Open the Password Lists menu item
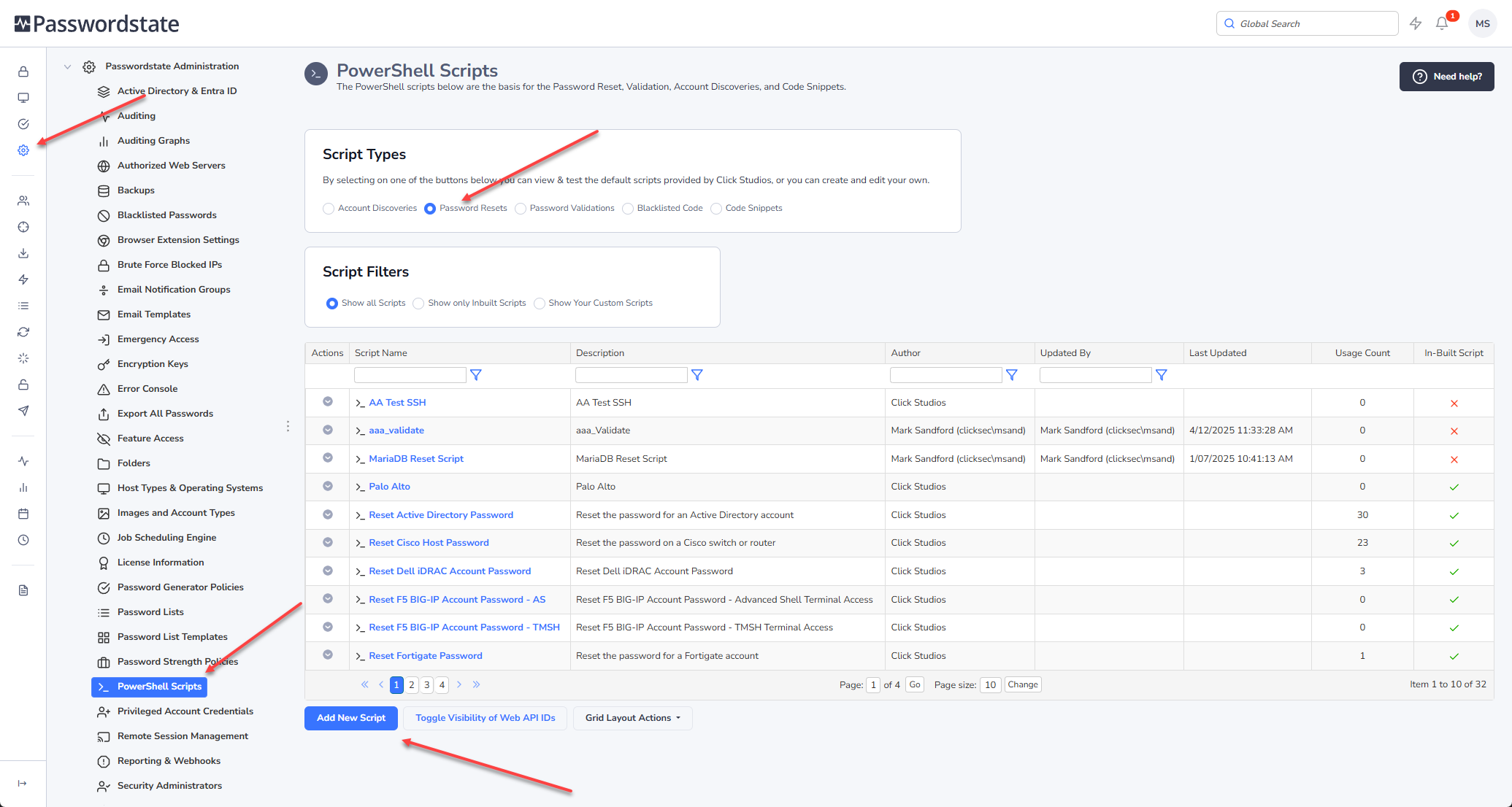Image resolution: width=1512 pixels, height=807 pixels. [x=150, y=612]
